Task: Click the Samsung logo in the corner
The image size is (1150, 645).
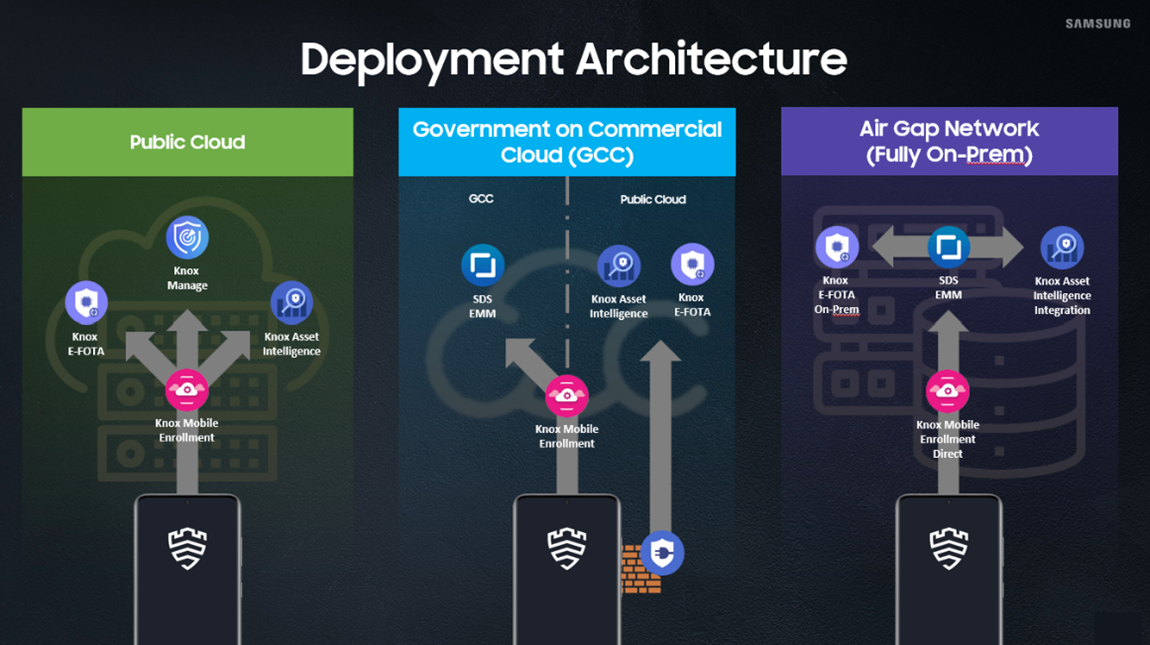Action: pyautogui.click(x=1098, y=23)
